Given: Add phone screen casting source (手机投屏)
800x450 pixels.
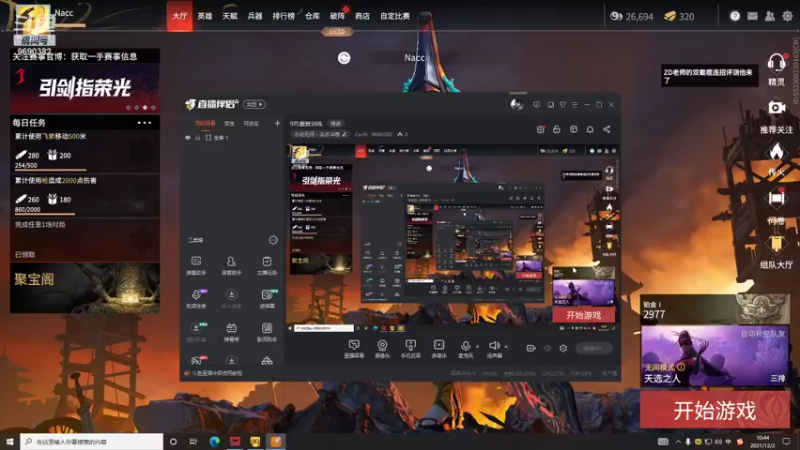Looking at the screenshot, I should click(410, 349).
